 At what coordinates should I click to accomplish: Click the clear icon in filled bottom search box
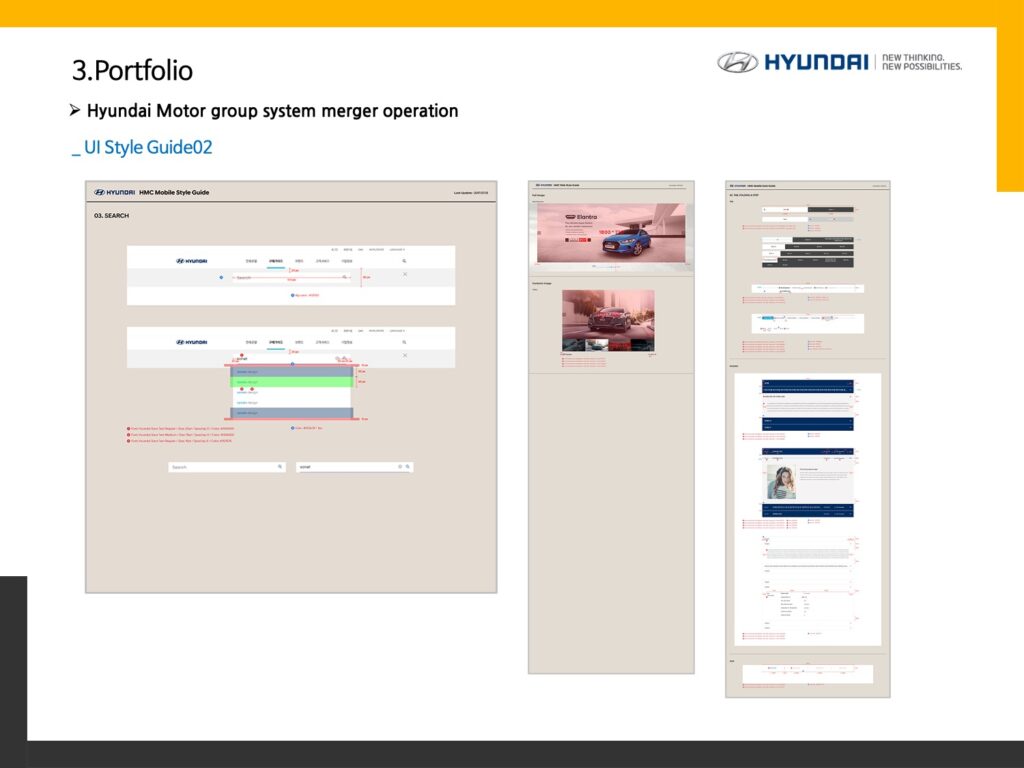click(400, 467)
